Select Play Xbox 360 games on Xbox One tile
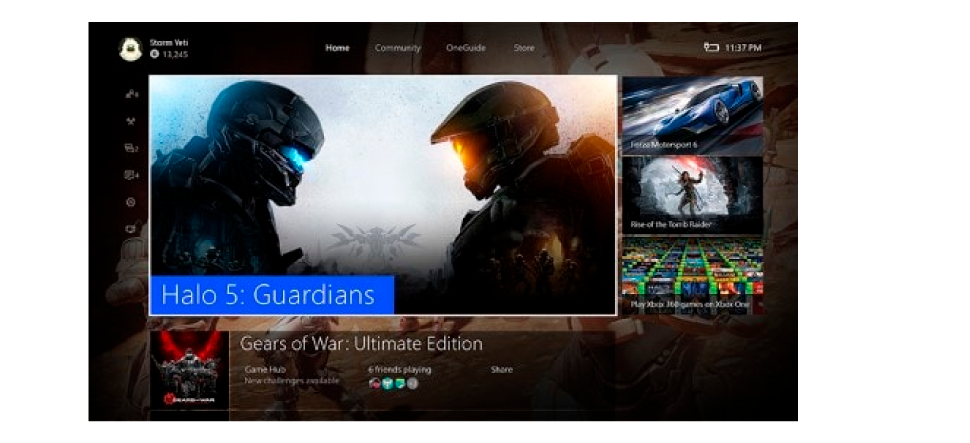Image resolution: width=970 pixels, height=443 pixels. tap(692, 275)
